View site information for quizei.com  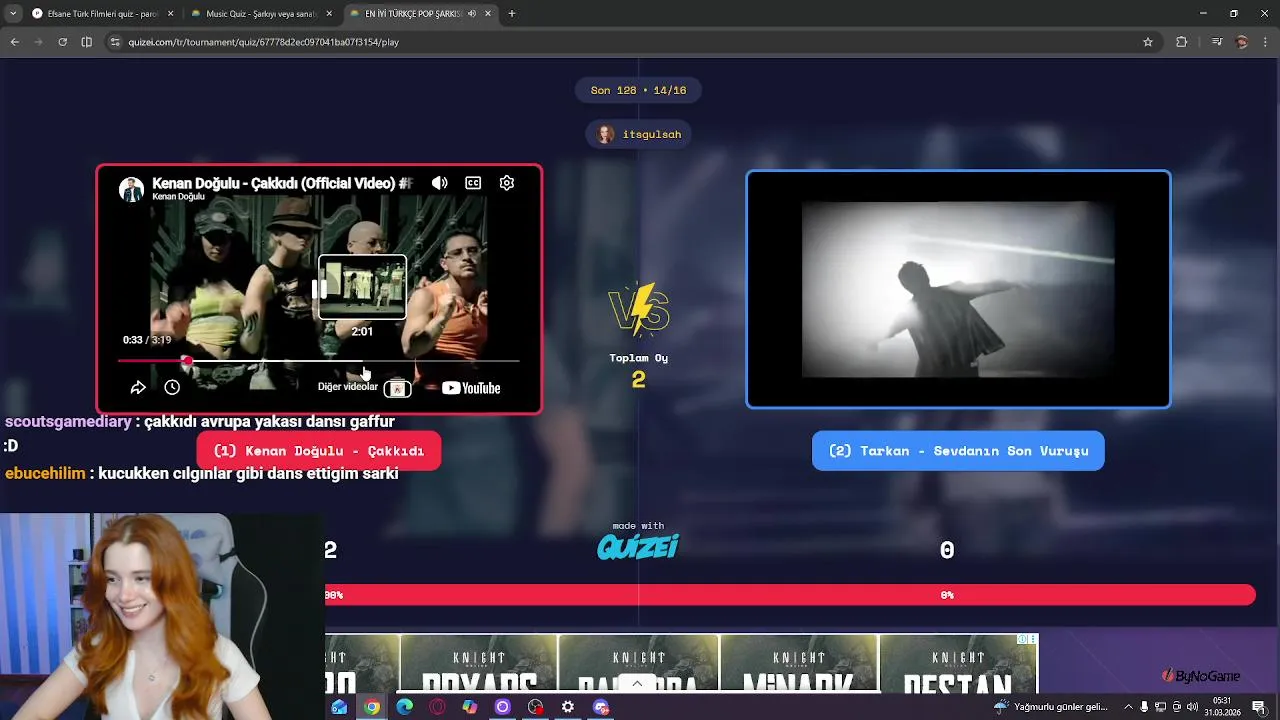115,42
